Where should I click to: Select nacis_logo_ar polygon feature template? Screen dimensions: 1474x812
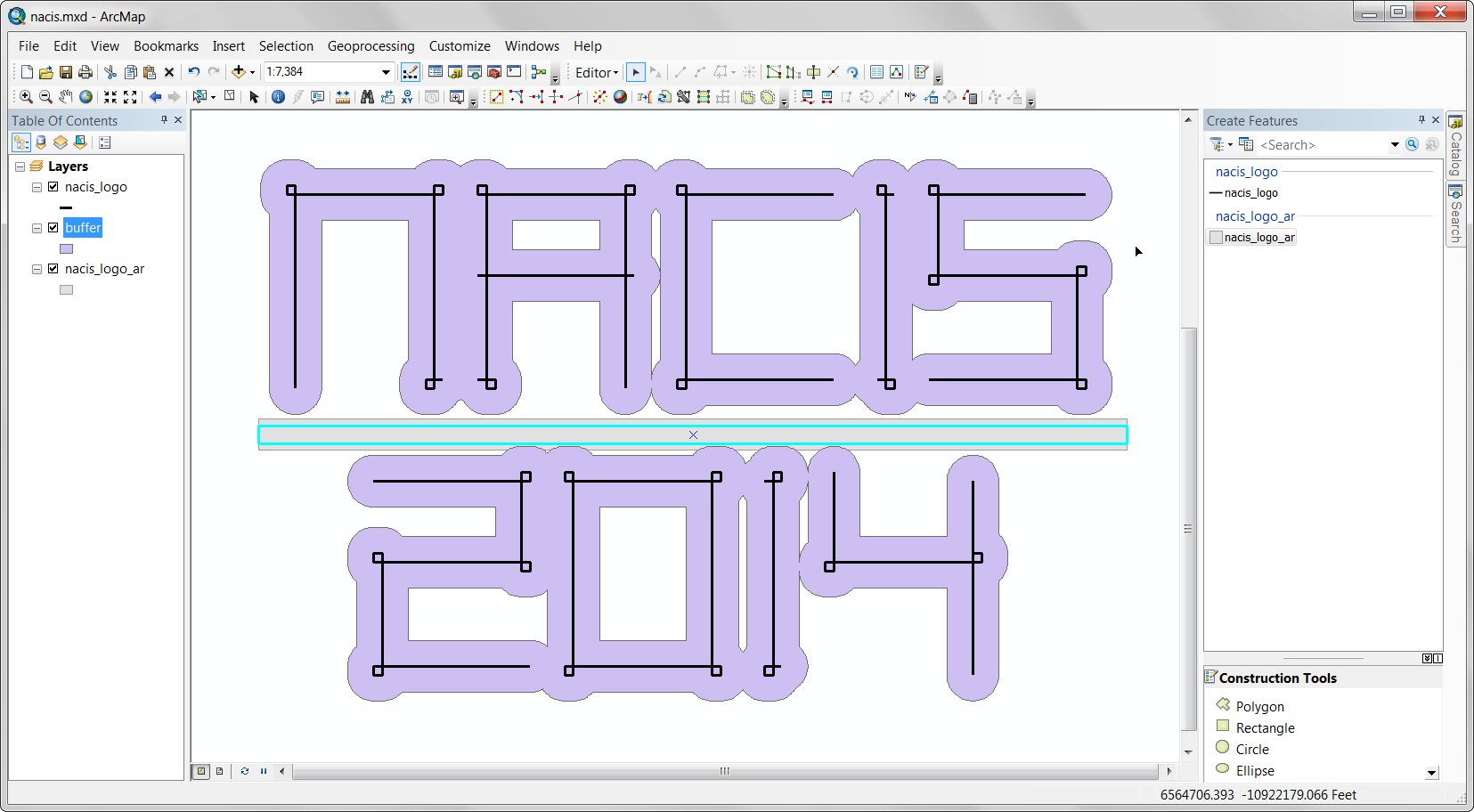coord(1252,238)
